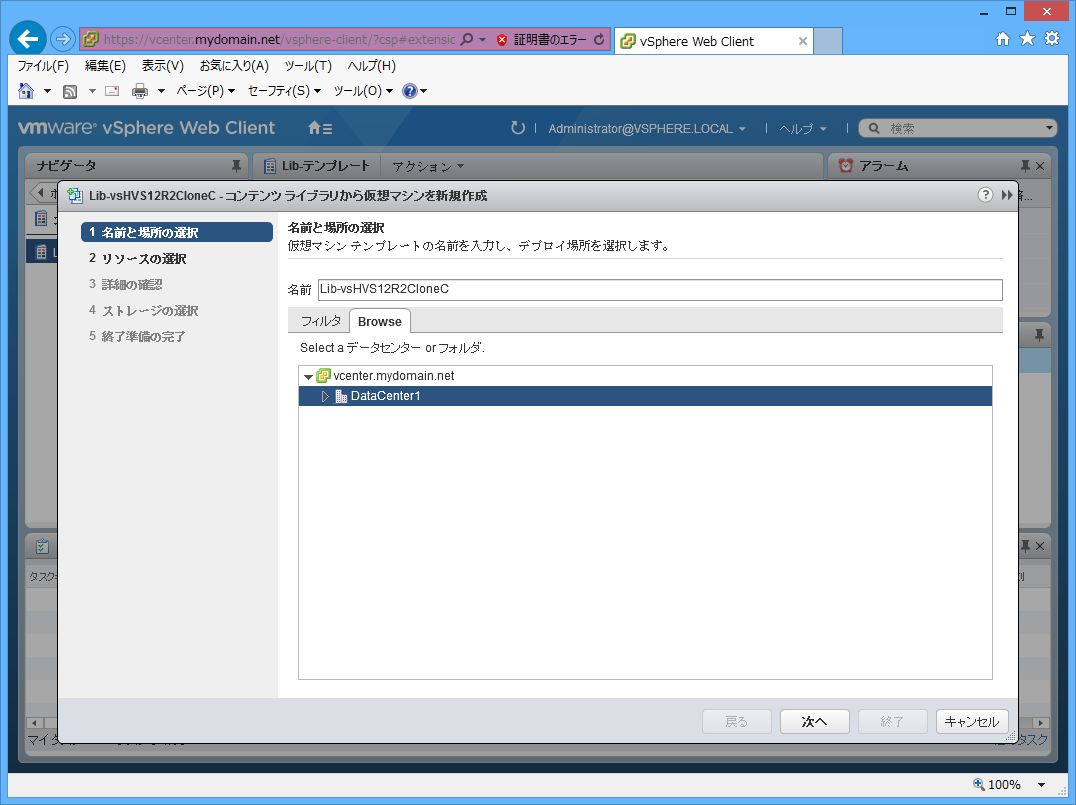The image size is (1076, 805).
Task: Click the read mail icon in command bar
Action: point(112,91)
